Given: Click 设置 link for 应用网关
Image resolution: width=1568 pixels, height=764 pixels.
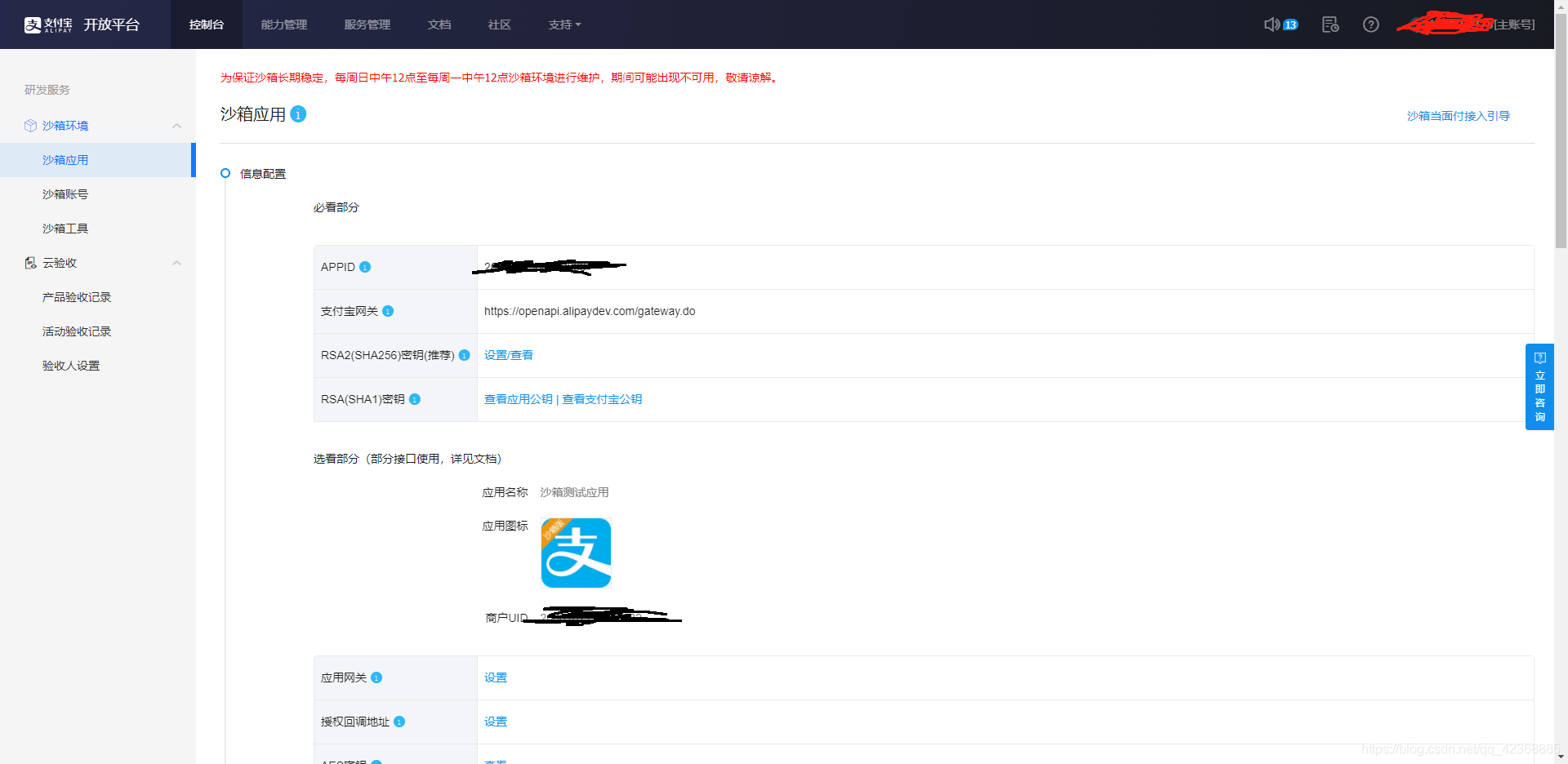Looking at the screenshot, I should point(496,677).
